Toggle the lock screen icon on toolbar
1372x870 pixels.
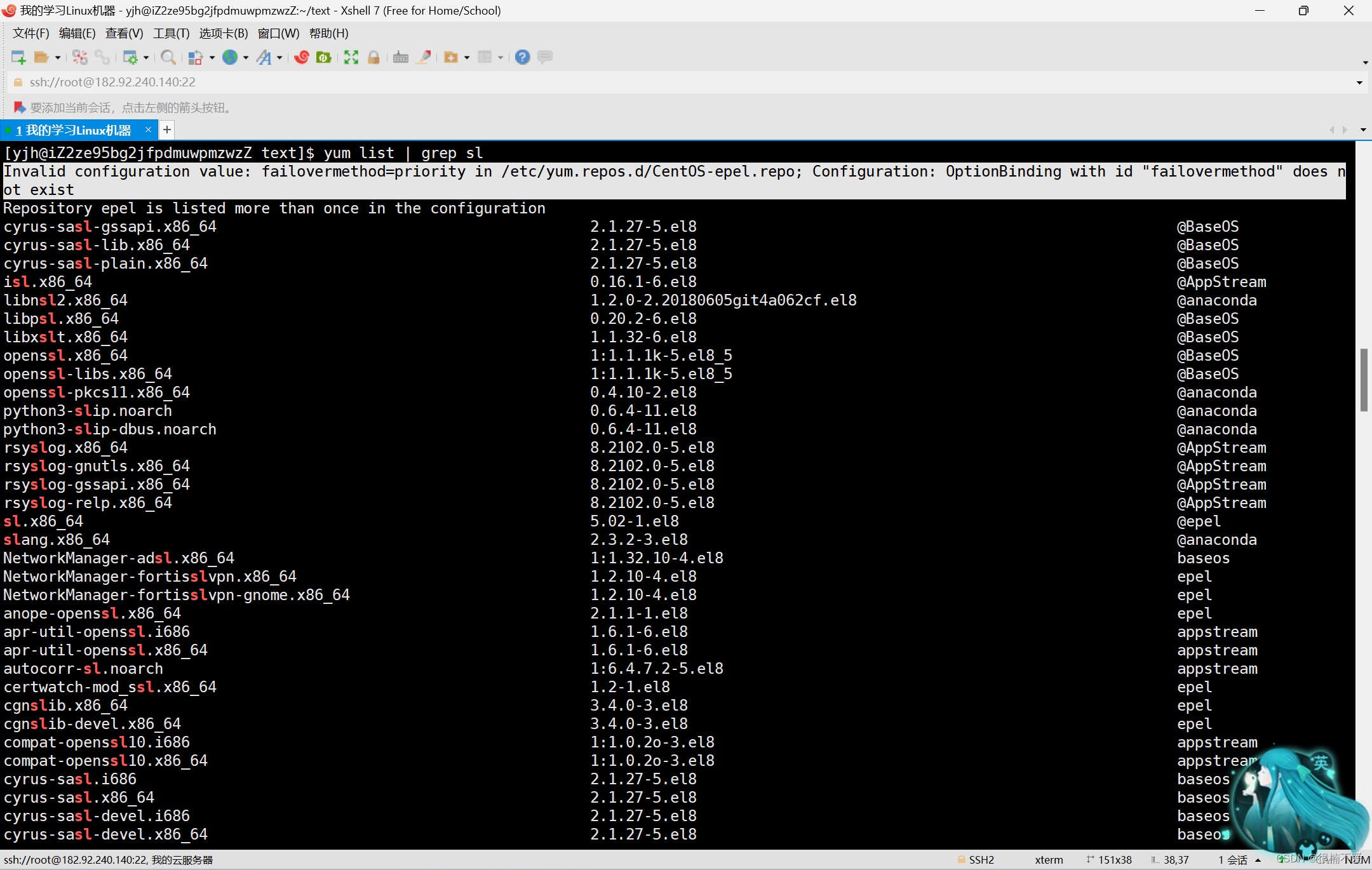point(374,57)
